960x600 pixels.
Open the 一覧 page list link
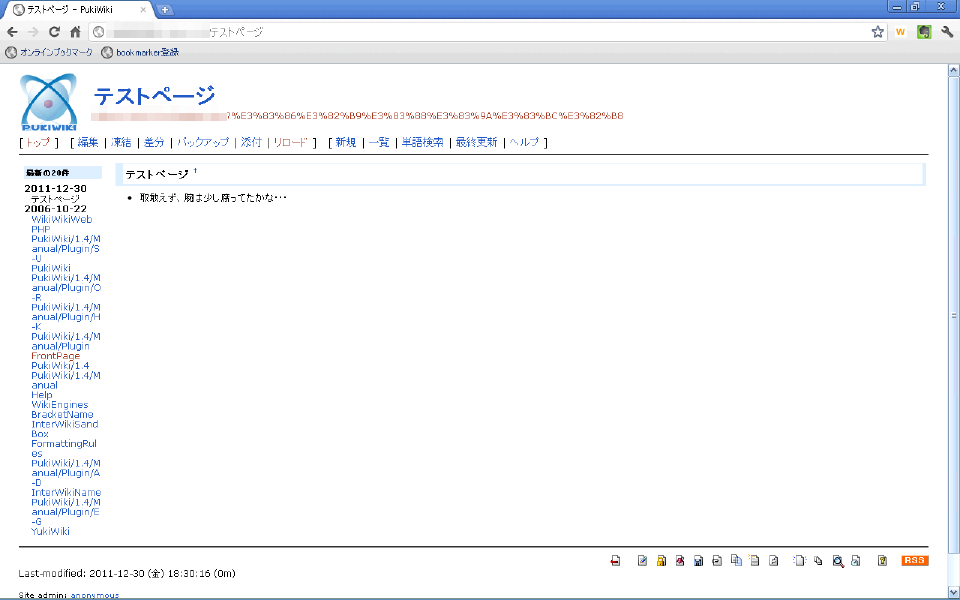click(x=378, y=142)
